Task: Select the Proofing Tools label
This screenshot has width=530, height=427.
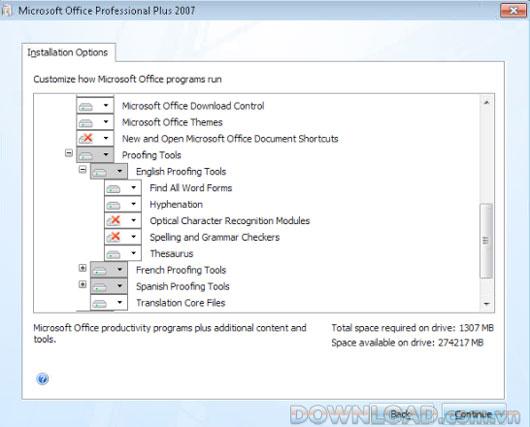Action: point(151,155)
